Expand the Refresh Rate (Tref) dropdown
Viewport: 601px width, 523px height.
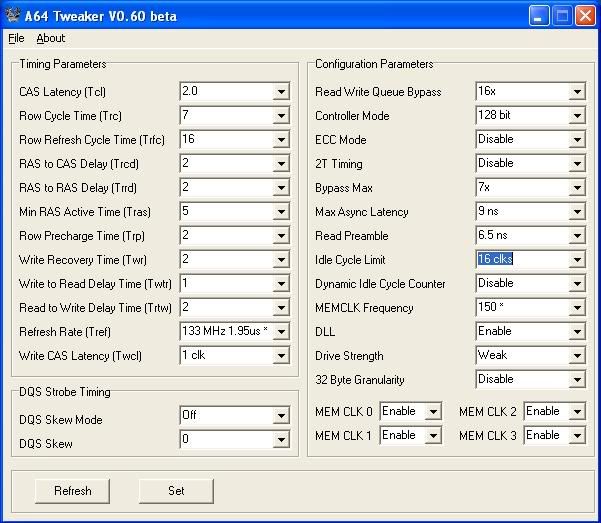coord(281,332)
